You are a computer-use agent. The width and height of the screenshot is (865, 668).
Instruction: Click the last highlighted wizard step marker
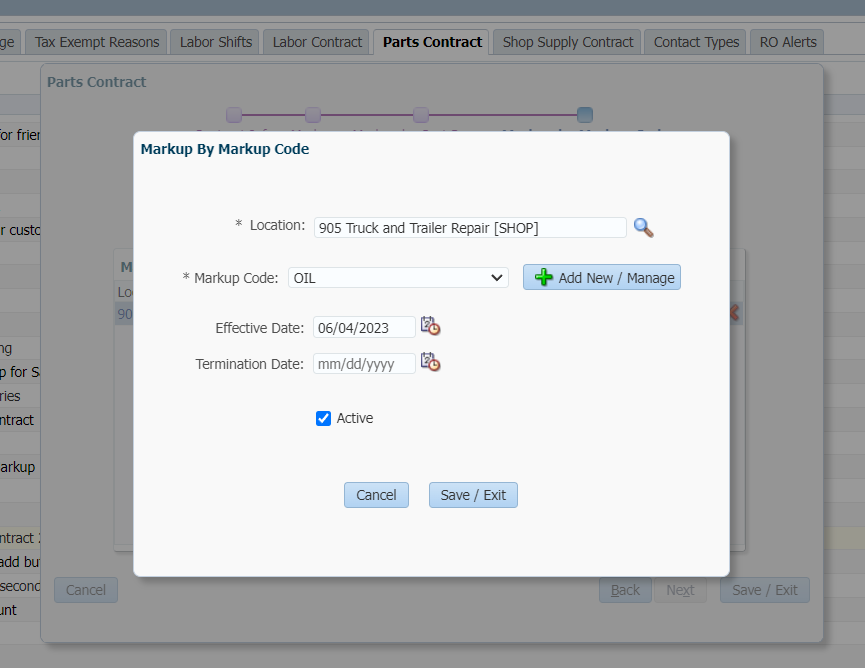pos(585,115)
